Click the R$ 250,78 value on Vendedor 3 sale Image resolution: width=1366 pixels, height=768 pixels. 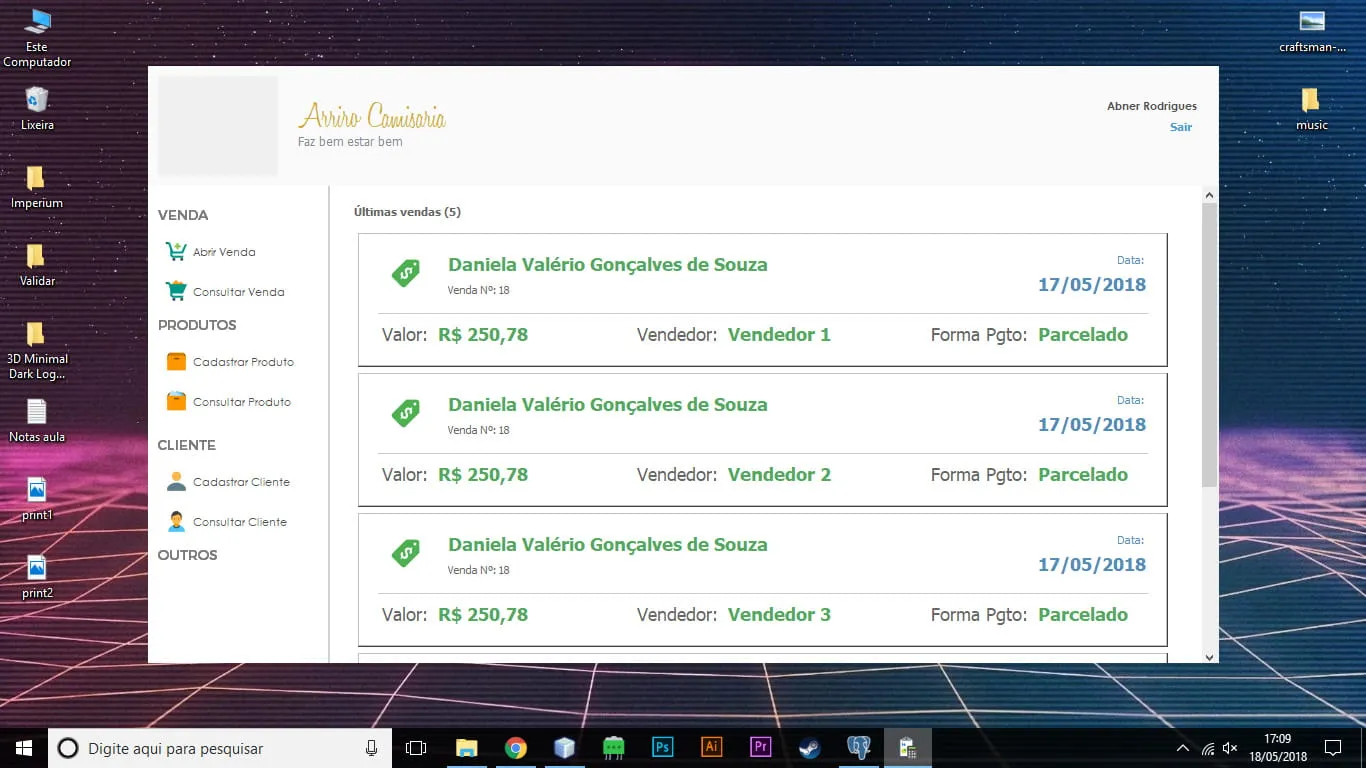[483, 615]
